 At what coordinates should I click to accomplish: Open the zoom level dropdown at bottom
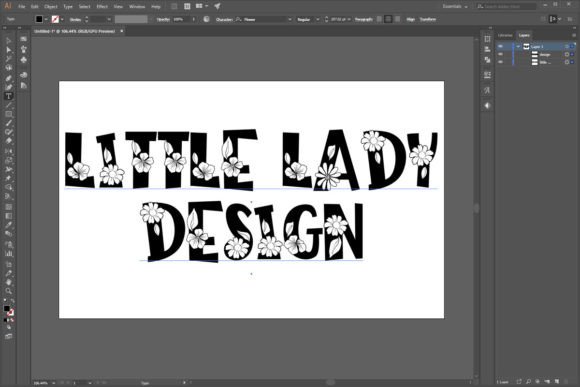(x=54, y=383)
